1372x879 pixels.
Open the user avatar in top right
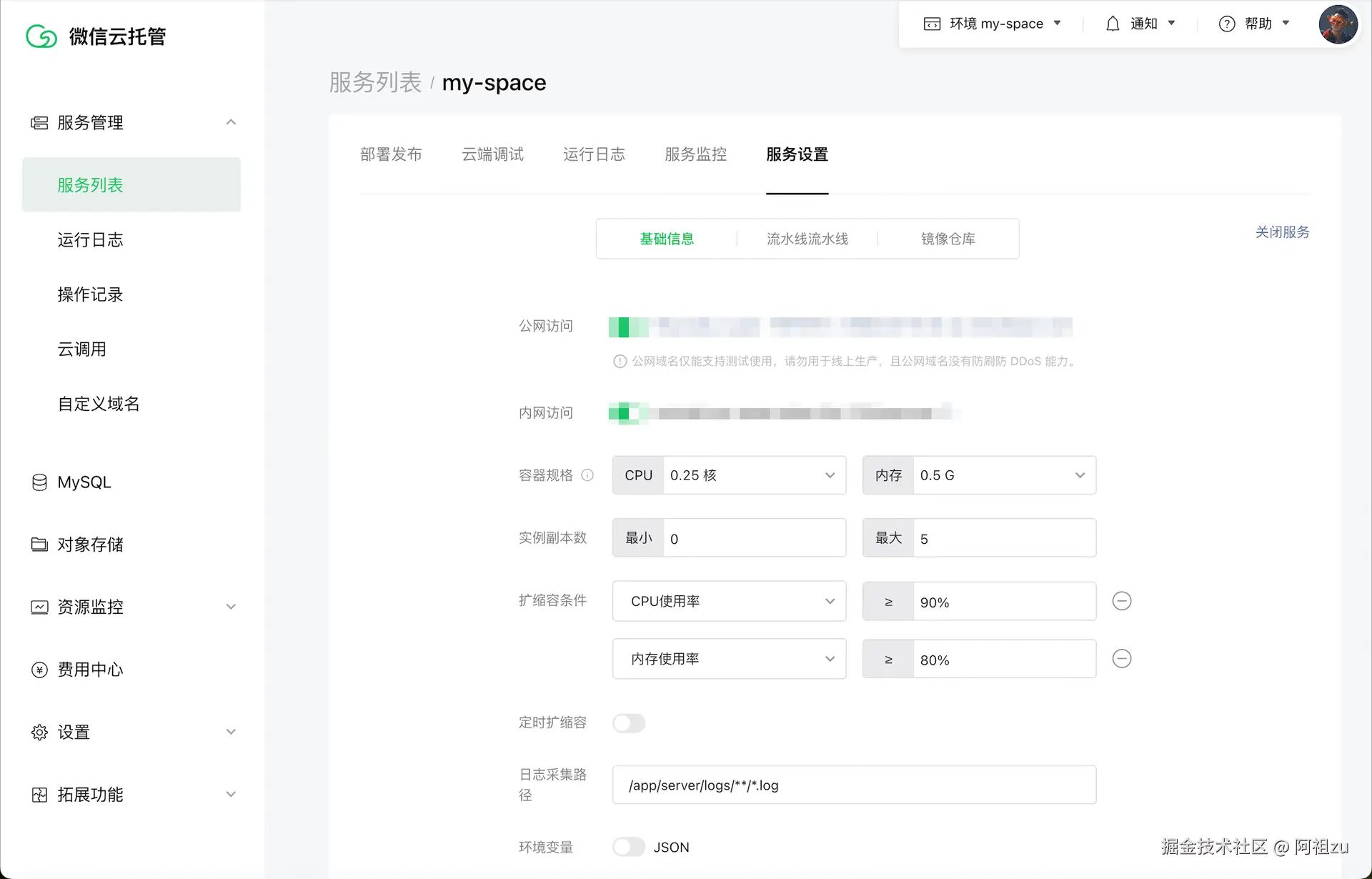click(1338, 24)
